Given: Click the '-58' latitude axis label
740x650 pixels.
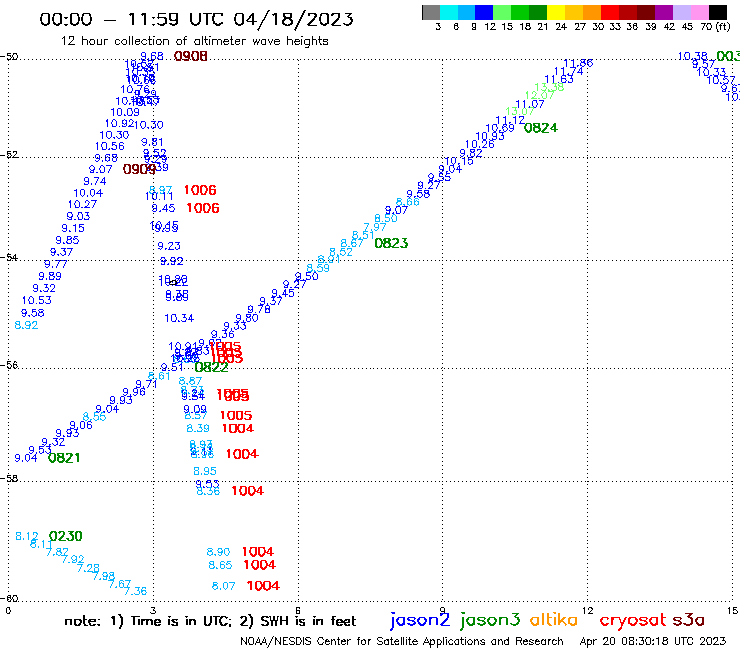Looking at the screenshot, I should (x=9, y=478).
